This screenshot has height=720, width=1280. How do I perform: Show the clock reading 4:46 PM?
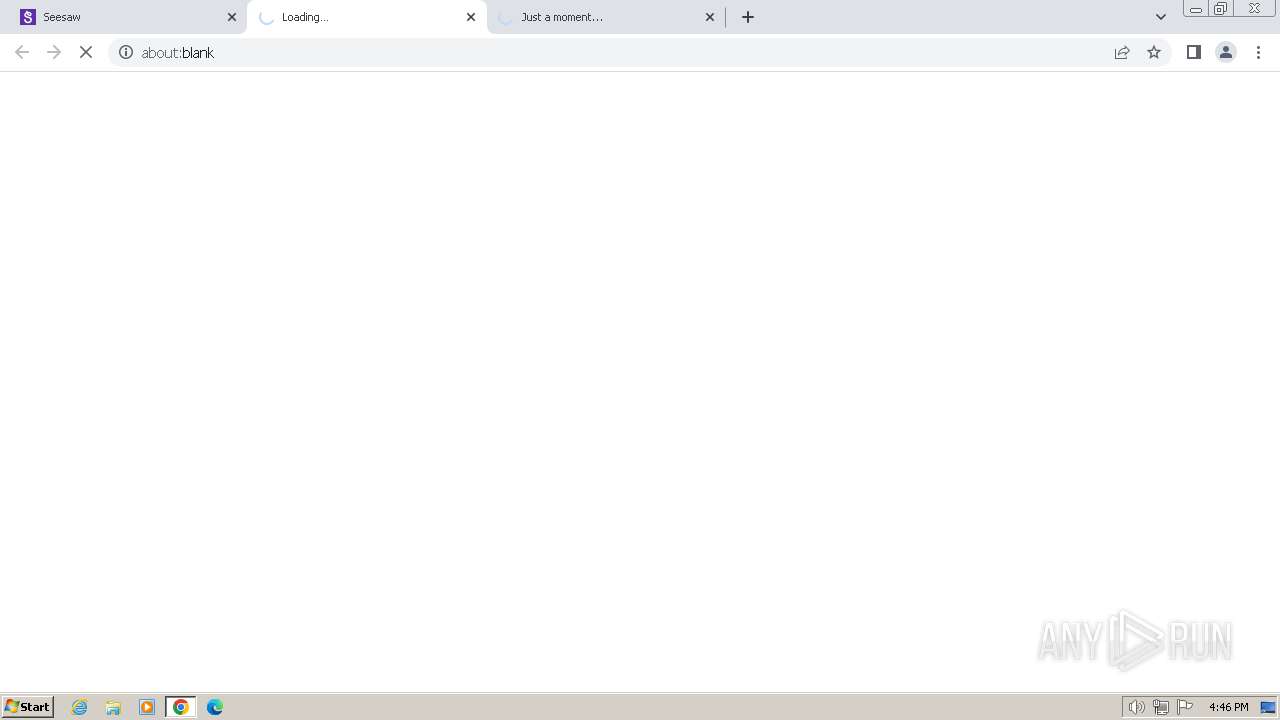tap(1228, 707)
